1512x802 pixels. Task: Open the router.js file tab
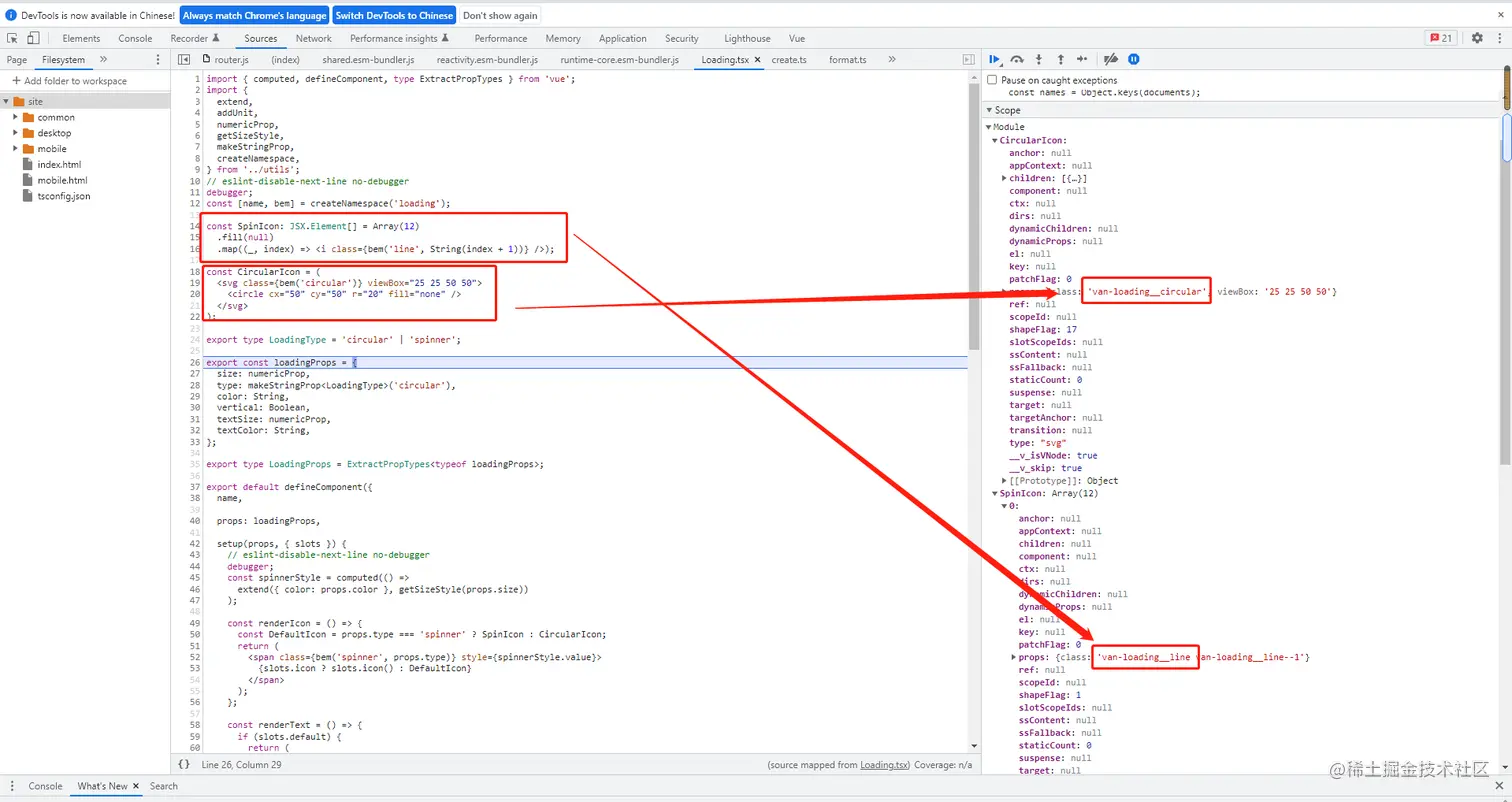click(225, 60)
